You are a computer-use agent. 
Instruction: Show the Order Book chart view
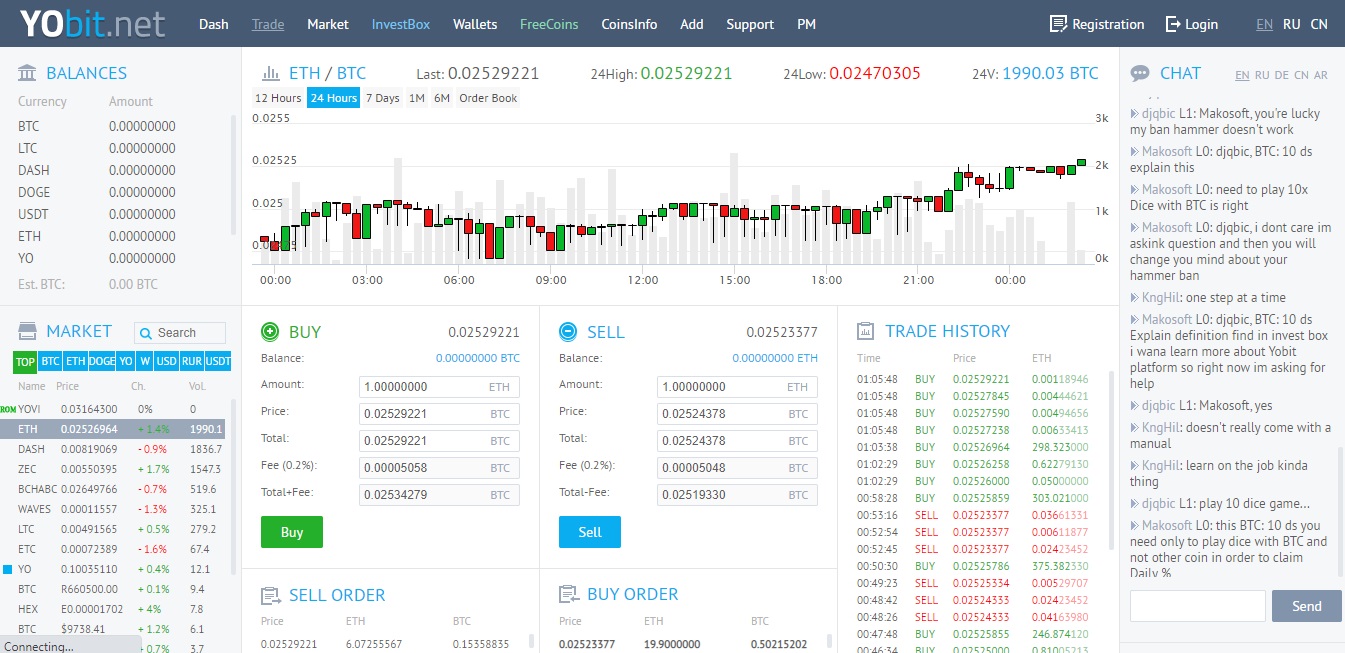point(488,98)
